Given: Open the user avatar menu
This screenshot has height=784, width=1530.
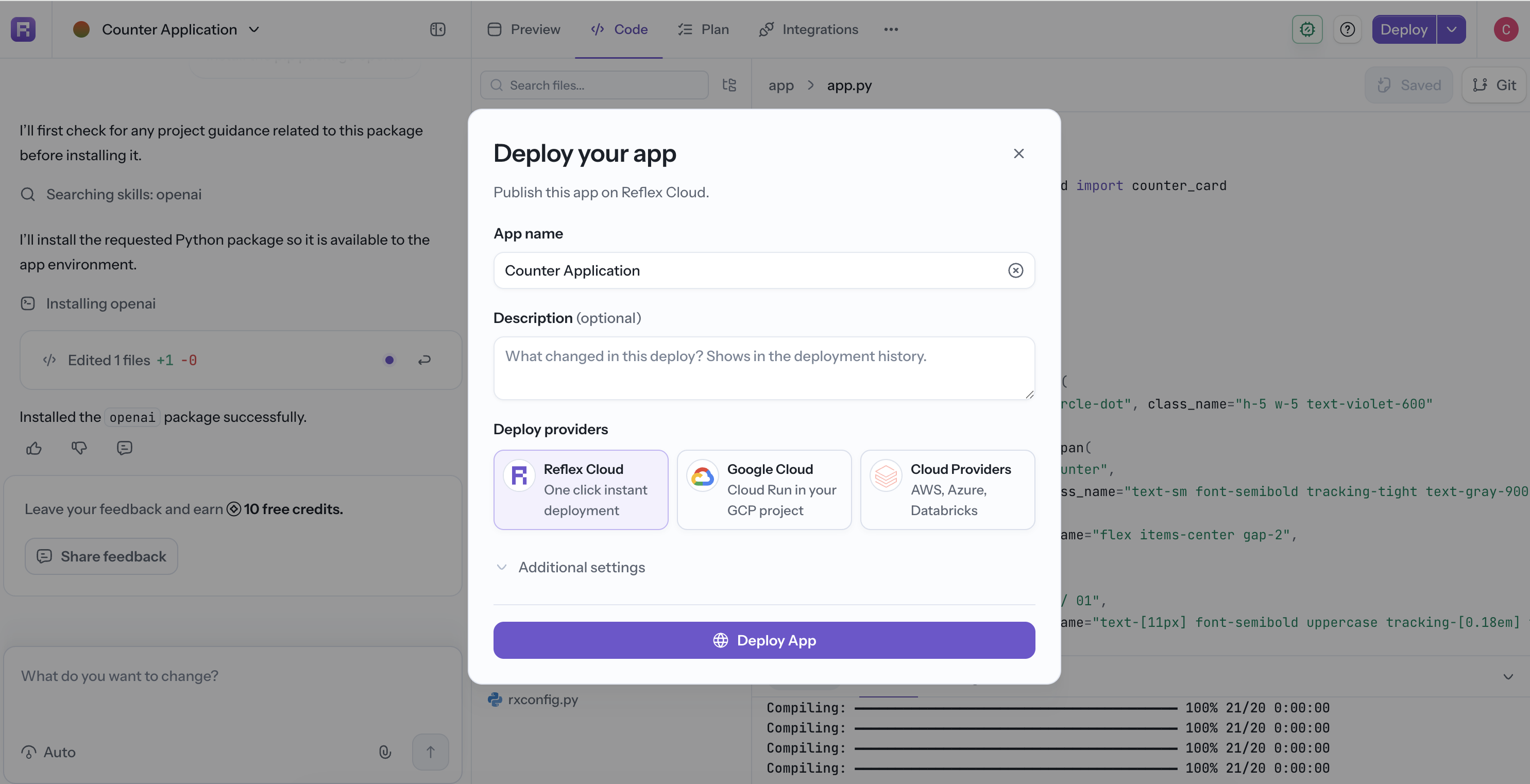Looking at the screenshot, I should 1506,29.
